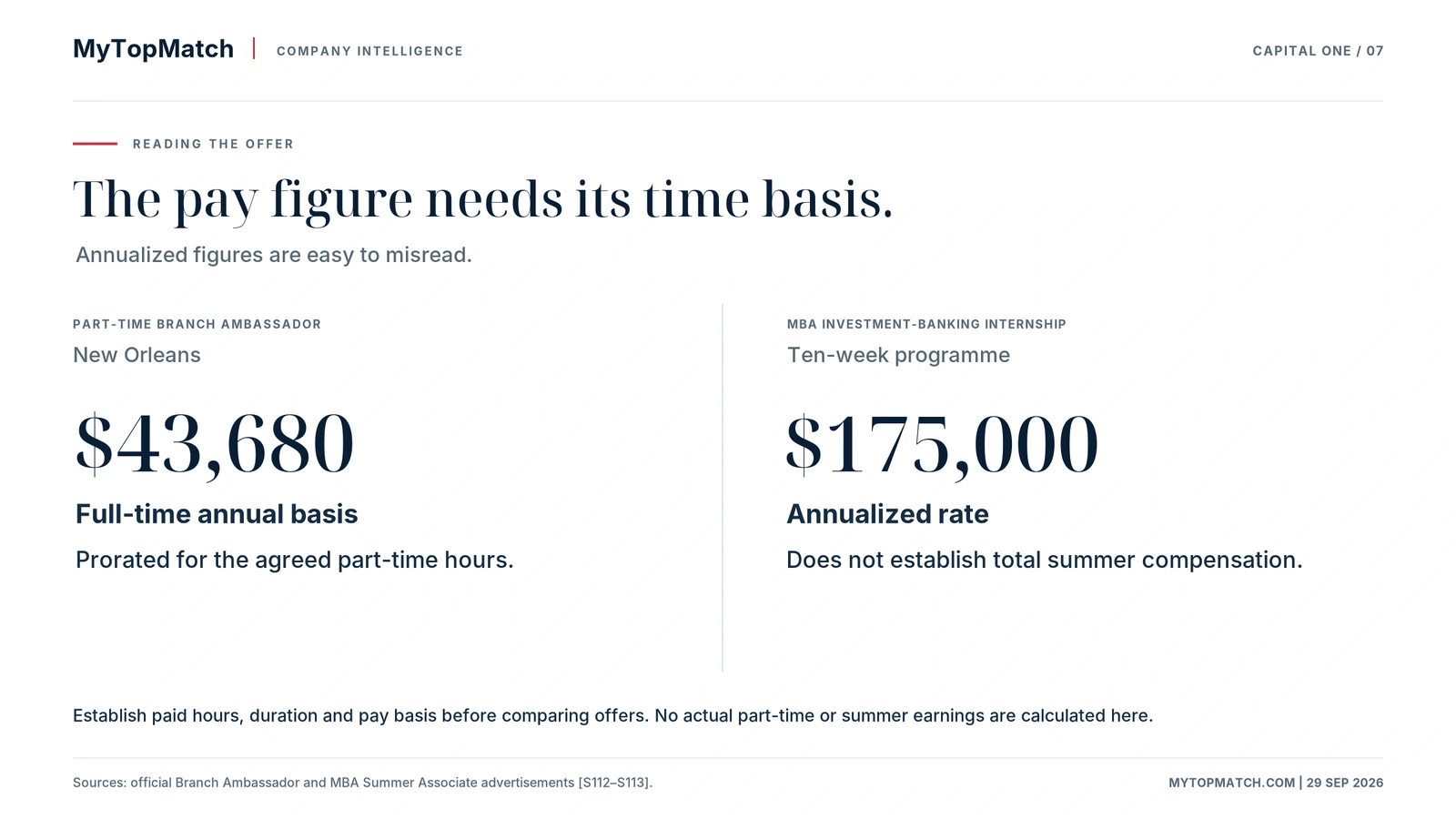Select the New Orleans location text
The height and width of the screenshot is (819, 1456).
pyautogui.click(x=136, y=355)
